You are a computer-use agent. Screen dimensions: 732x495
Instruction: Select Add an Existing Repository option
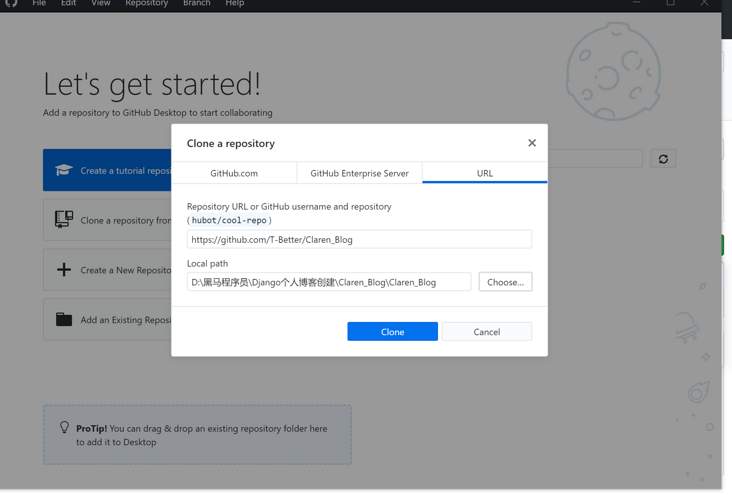107,319
